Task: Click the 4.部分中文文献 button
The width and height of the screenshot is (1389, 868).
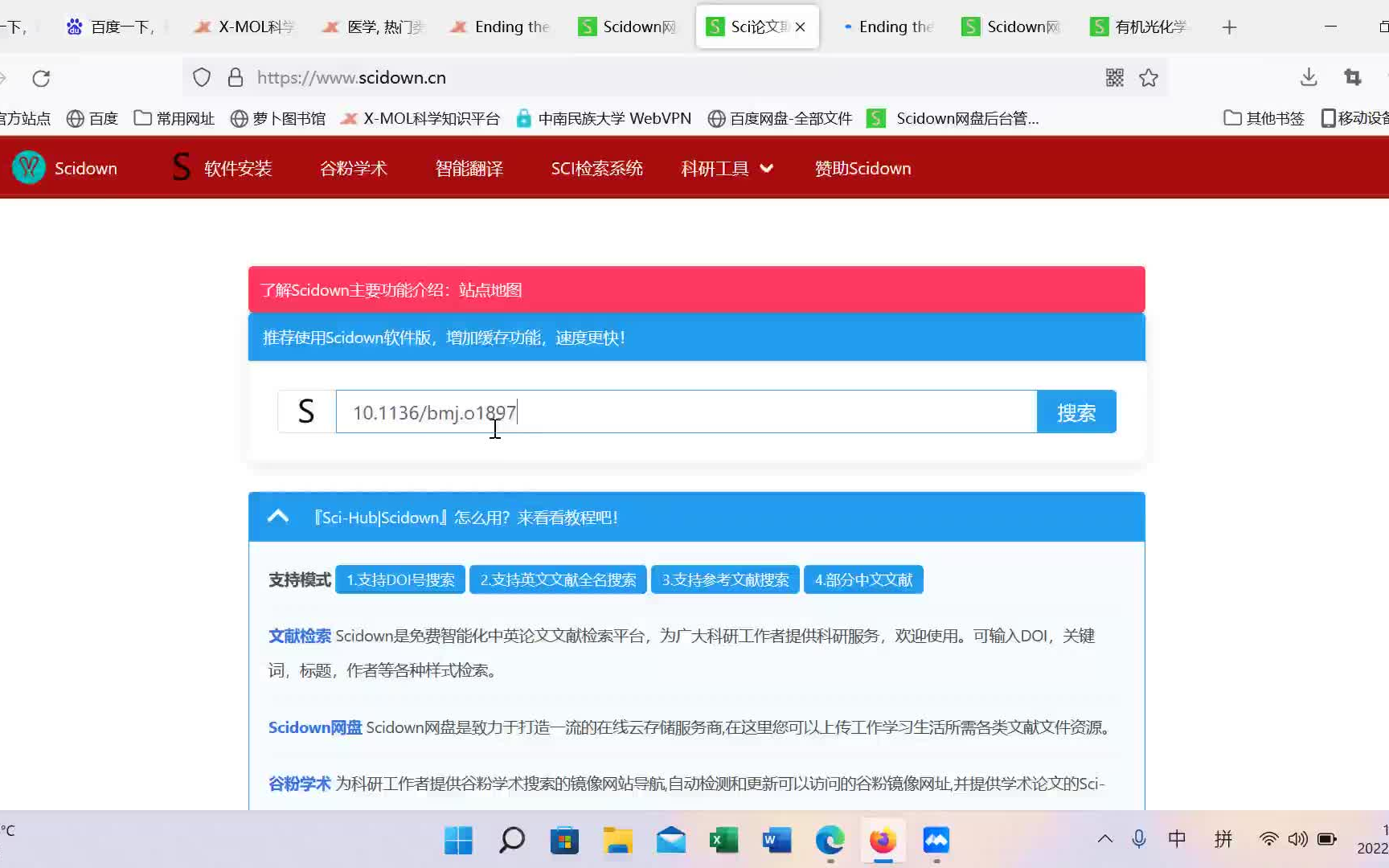Action: pyautogui.click(x=863, y=579)
